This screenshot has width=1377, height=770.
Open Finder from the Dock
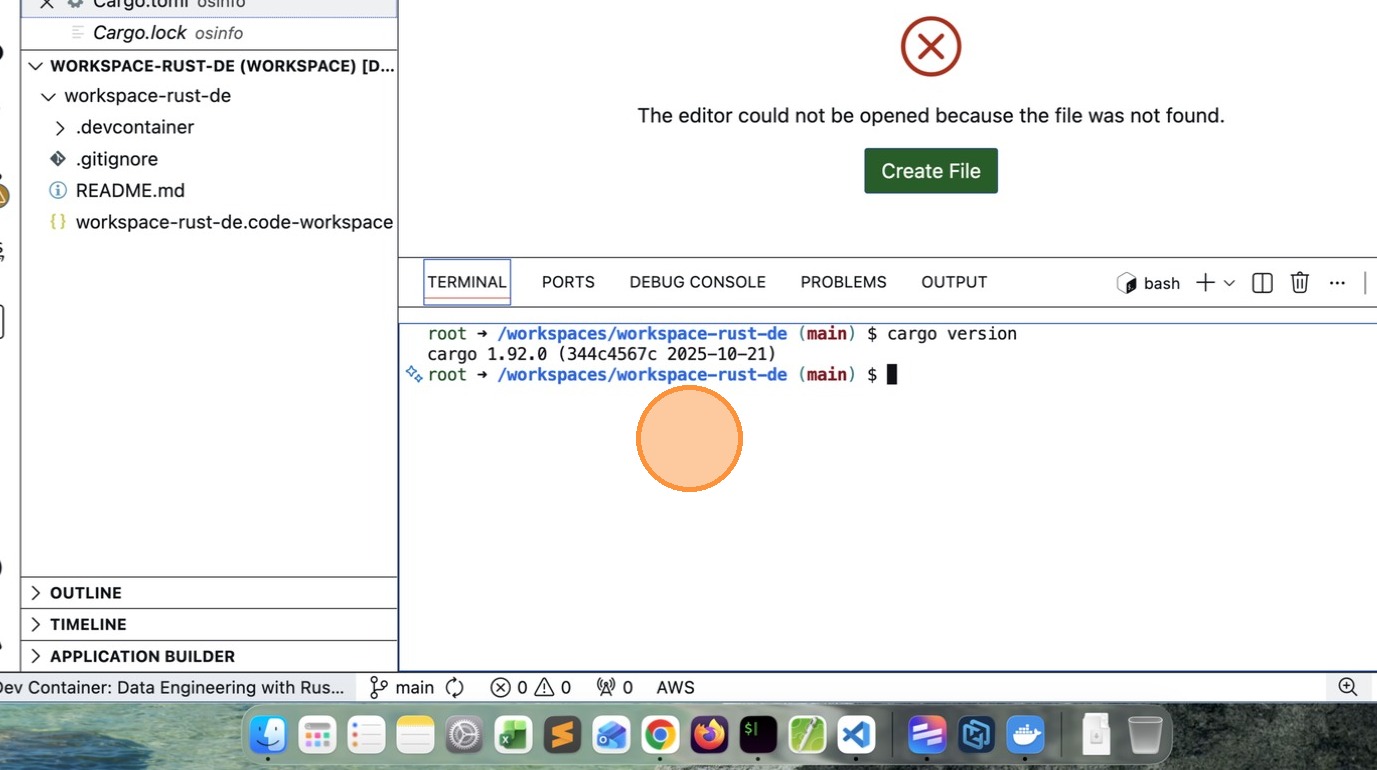(x=269, y=736)
